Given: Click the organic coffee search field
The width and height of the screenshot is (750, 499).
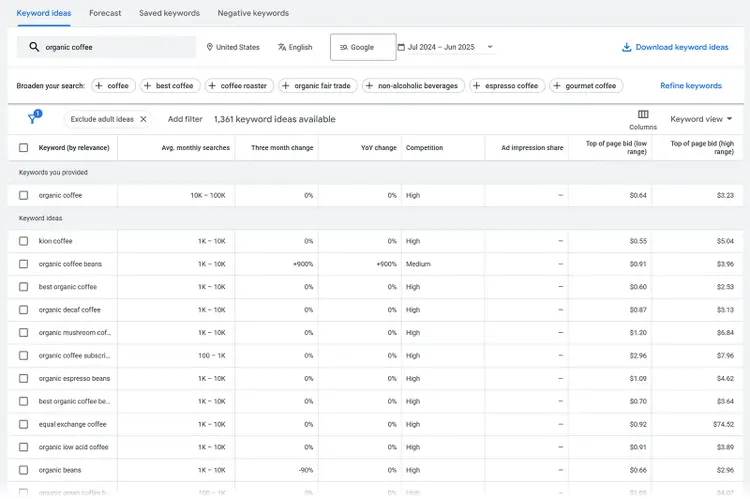Looking at the screenshot, I should (106, 47).
